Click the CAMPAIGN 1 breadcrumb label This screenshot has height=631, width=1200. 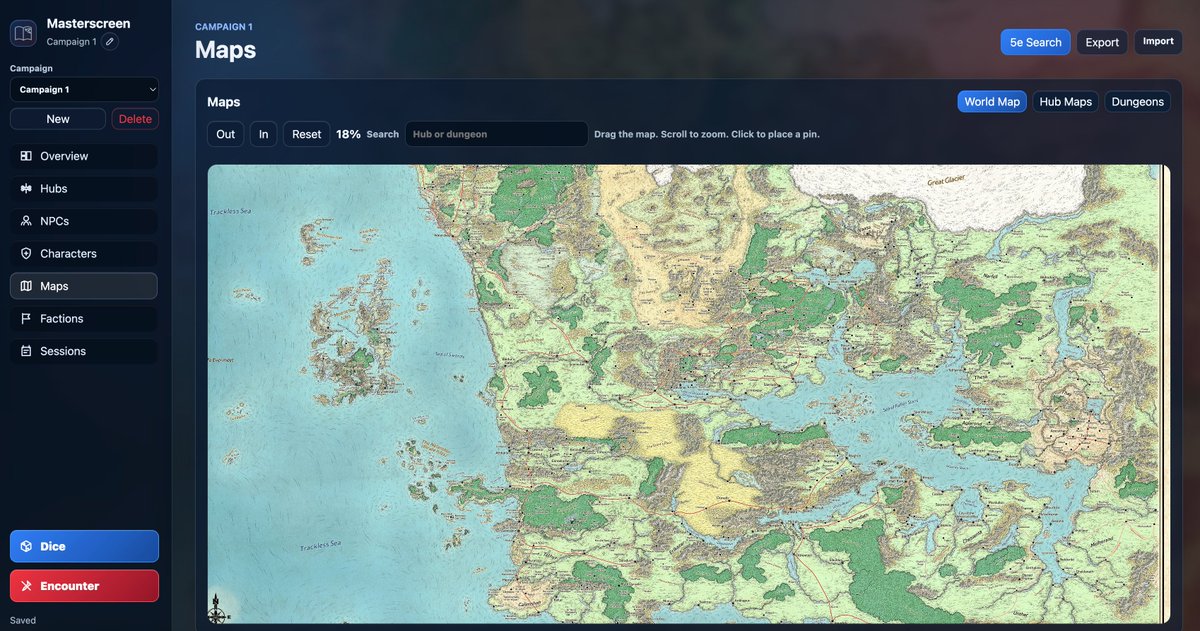click(x=224, y=27)
